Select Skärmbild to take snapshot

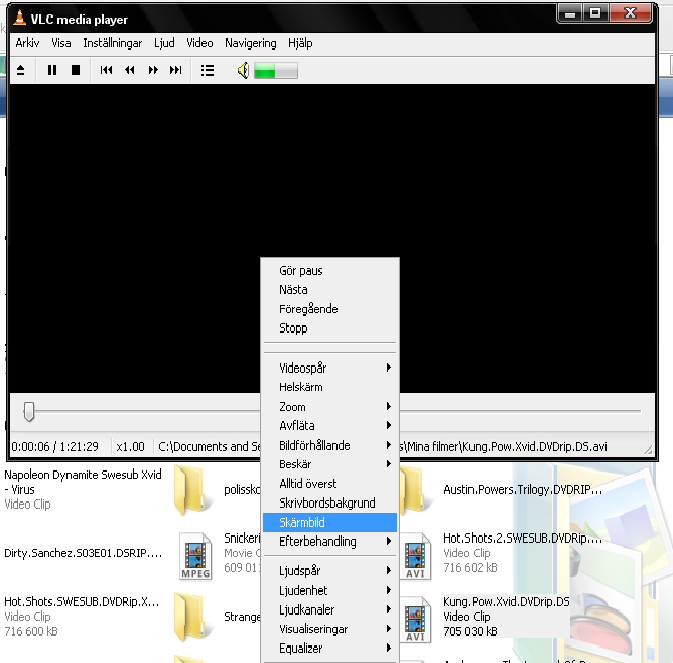[x=330, y=522]
